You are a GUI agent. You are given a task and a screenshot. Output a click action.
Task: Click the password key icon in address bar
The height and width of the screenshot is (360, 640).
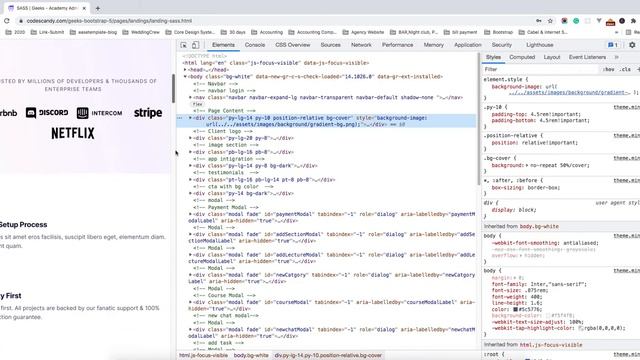539,21
